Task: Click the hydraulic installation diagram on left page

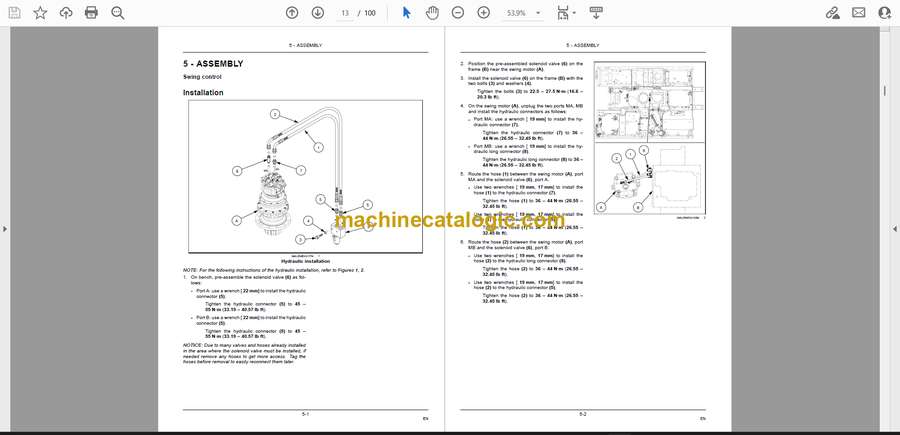Action: 305,177
